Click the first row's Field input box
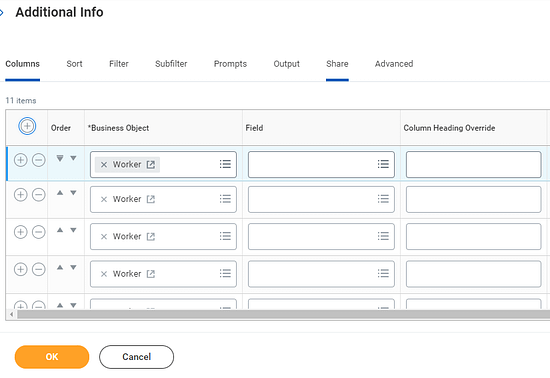This screenshot has height=378, width=550. [x=321, y=164]
